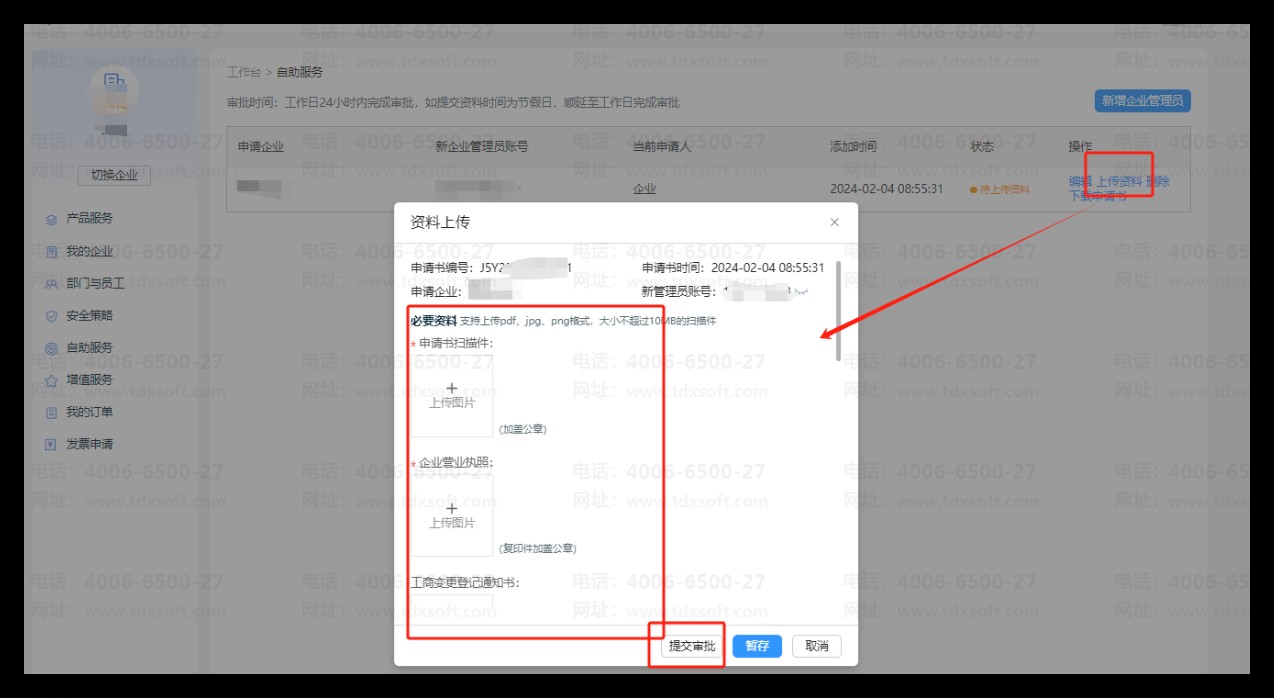Viewport: 1274px width, 698px height.
Task: Click the 增值服务 star icon
Action: click(x=51, y=380)
